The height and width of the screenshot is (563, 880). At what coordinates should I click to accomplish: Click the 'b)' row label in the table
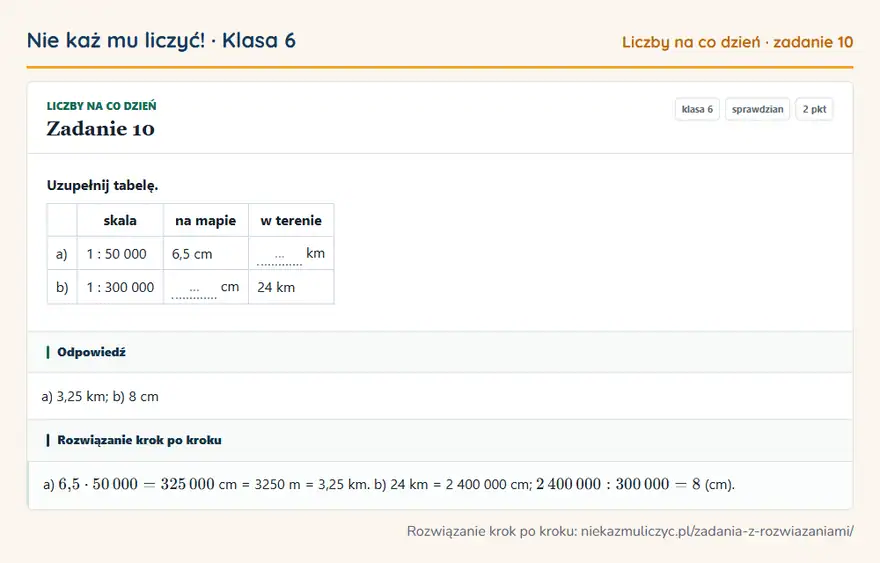(62, 287)
